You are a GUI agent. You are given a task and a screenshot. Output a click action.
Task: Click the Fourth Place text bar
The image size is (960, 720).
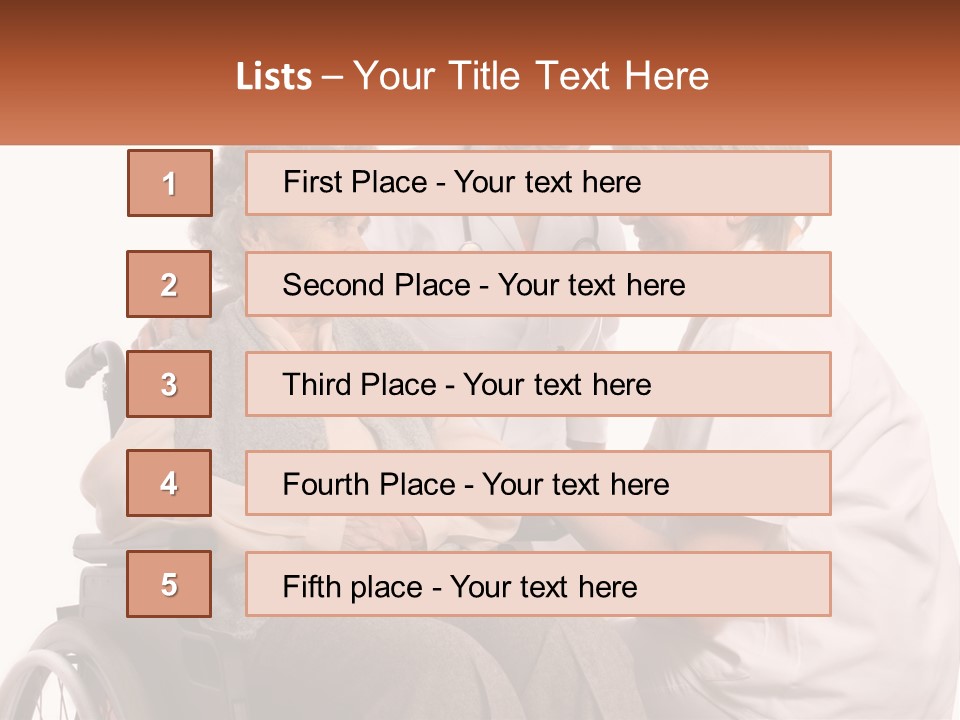(538, 483)
